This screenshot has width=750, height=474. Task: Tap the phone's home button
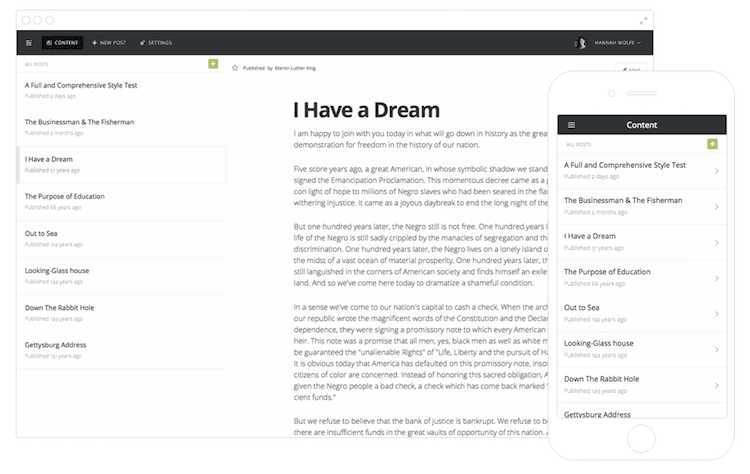pos(641,439)
